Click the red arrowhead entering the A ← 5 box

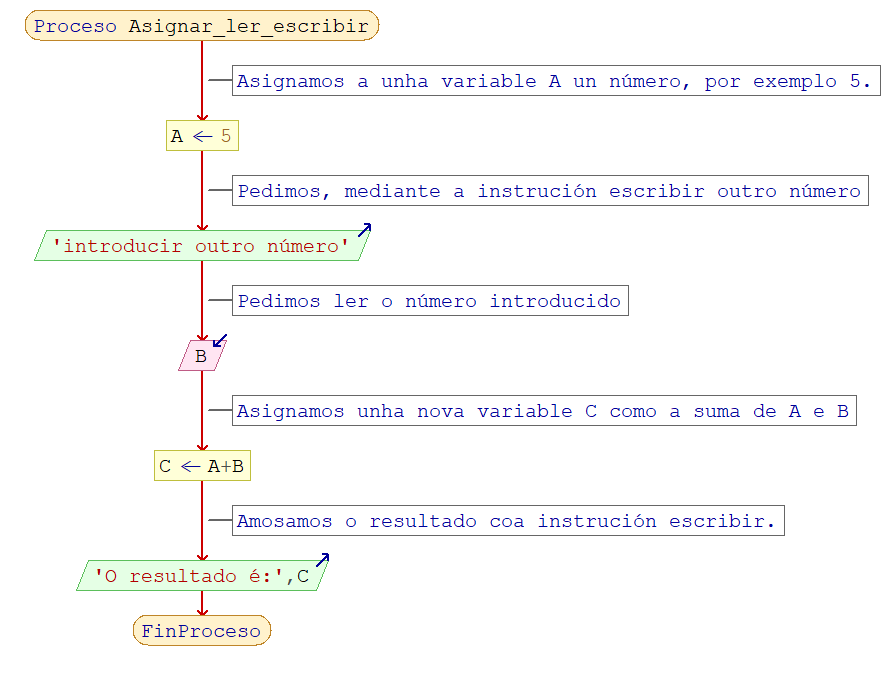tap(202, 116)
